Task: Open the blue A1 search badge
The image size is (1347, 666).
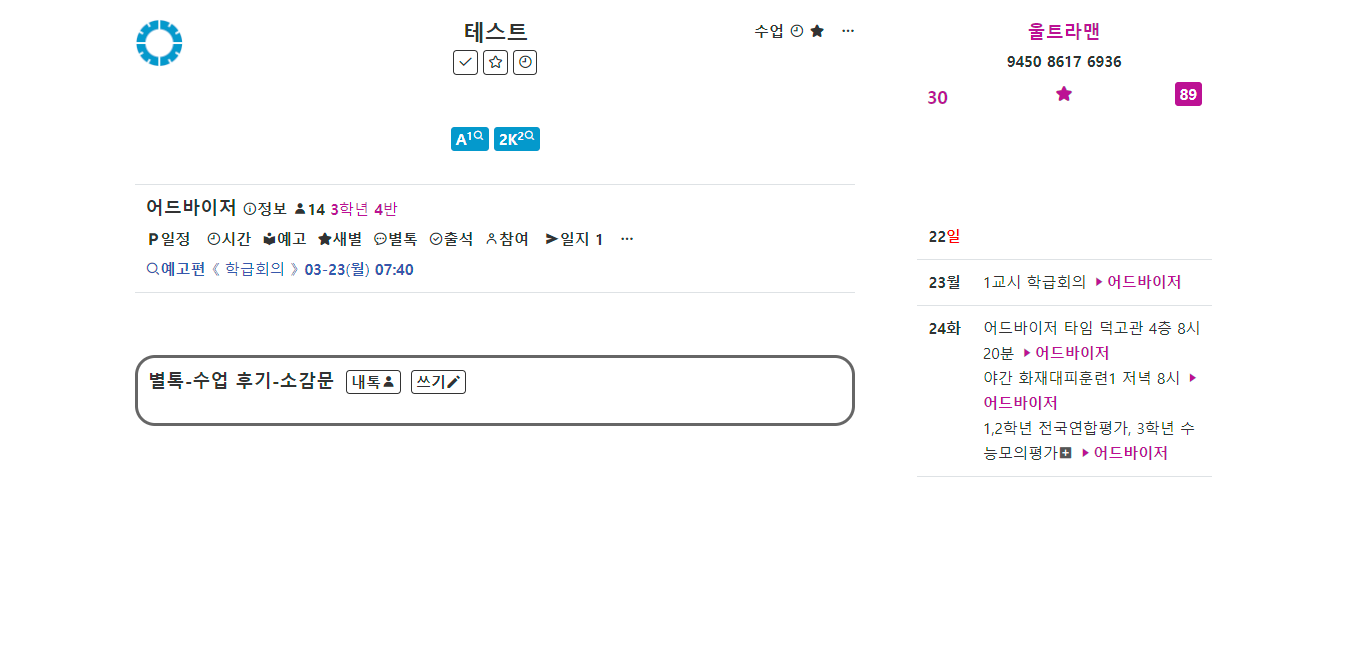Action: (469, 139)
